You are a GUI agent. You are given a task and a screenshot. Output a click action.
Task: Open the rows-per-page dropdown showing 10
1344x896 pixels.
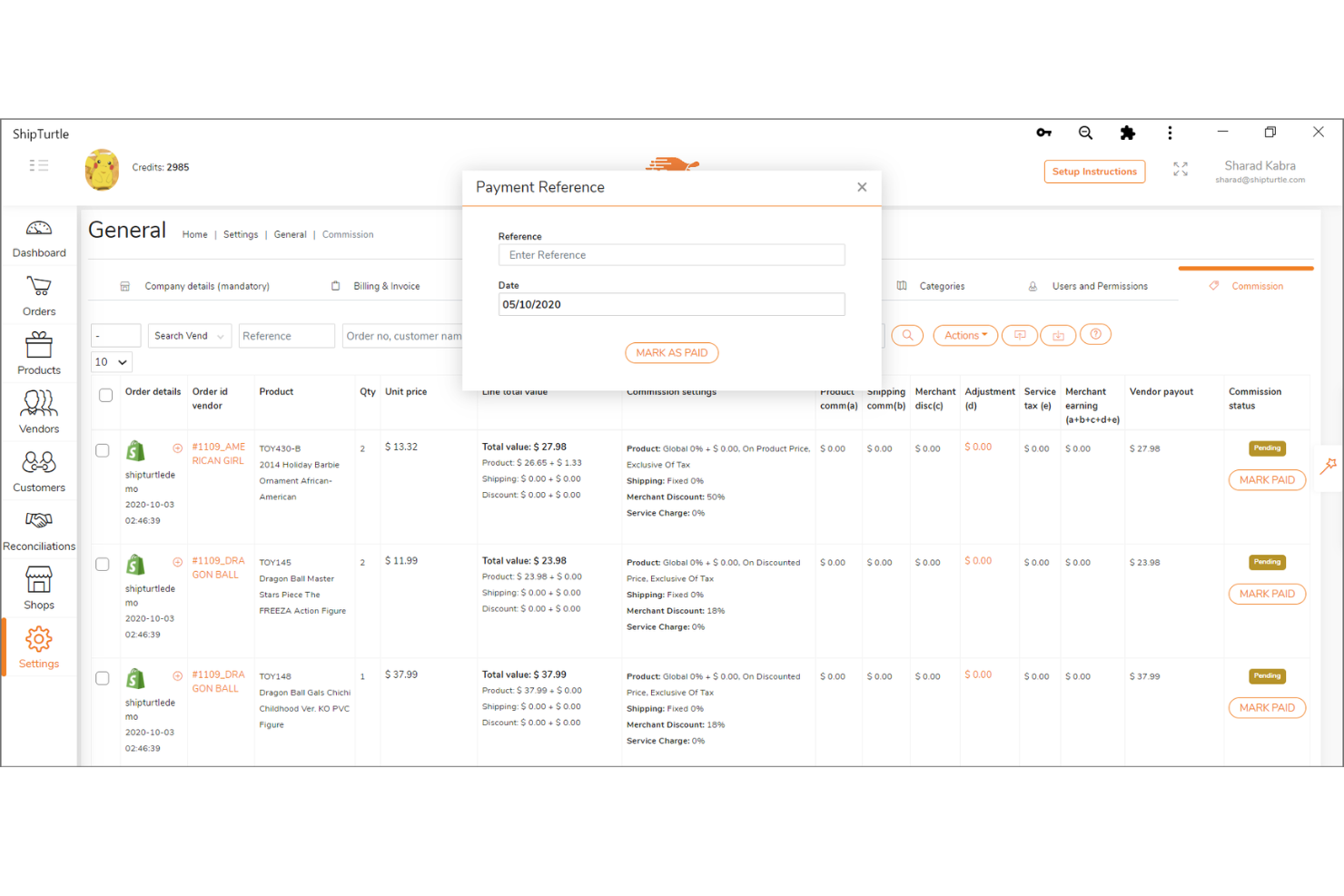[x=110, y=361]
